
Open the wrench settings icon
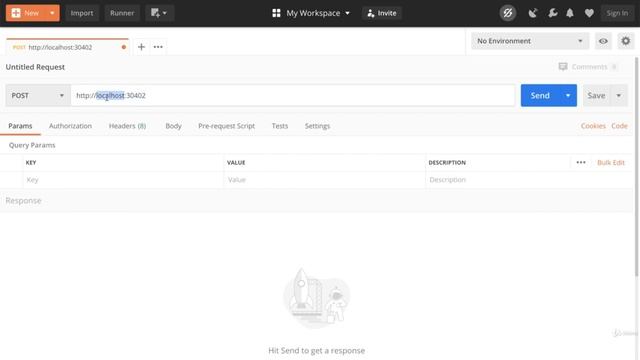click(x=553, y=13)
